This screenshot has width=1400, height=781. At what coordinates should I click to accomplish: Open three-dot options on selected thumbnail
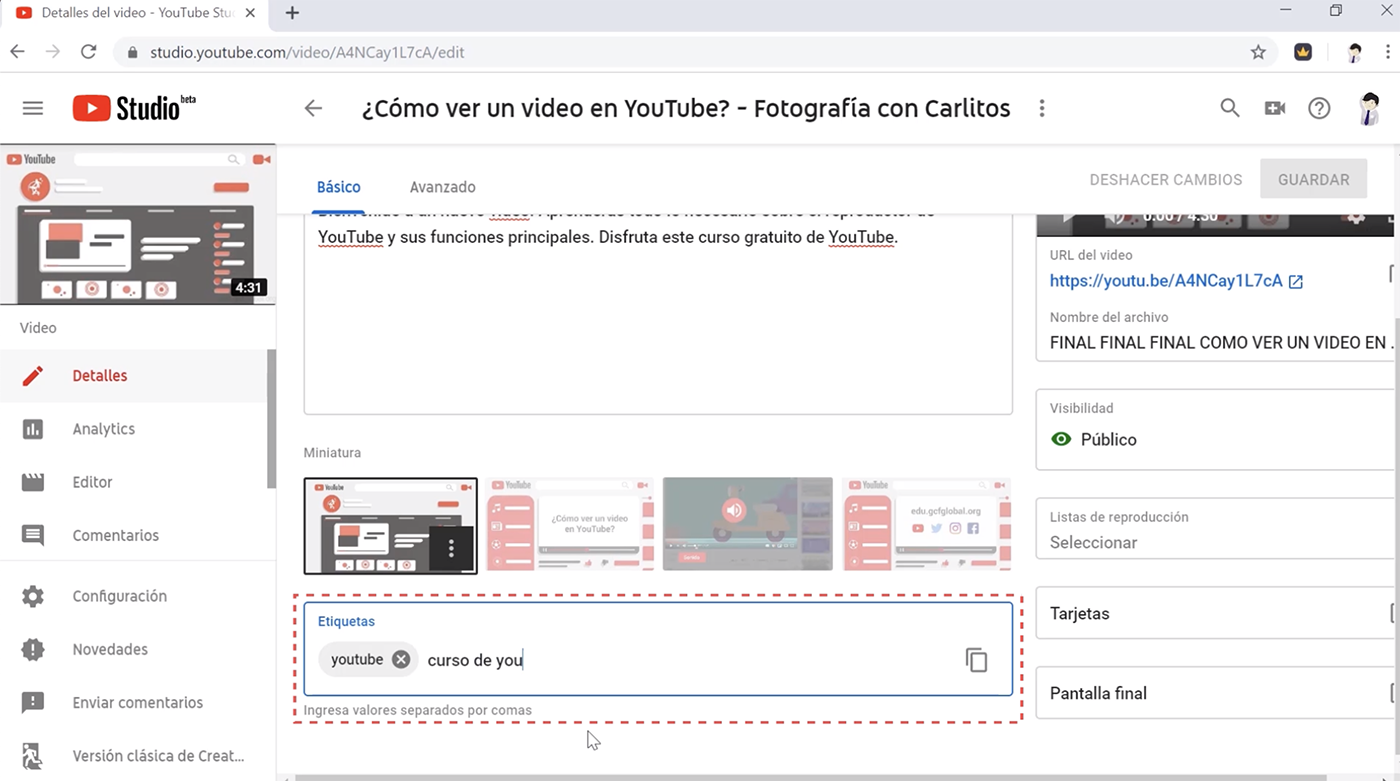[452, 548]
